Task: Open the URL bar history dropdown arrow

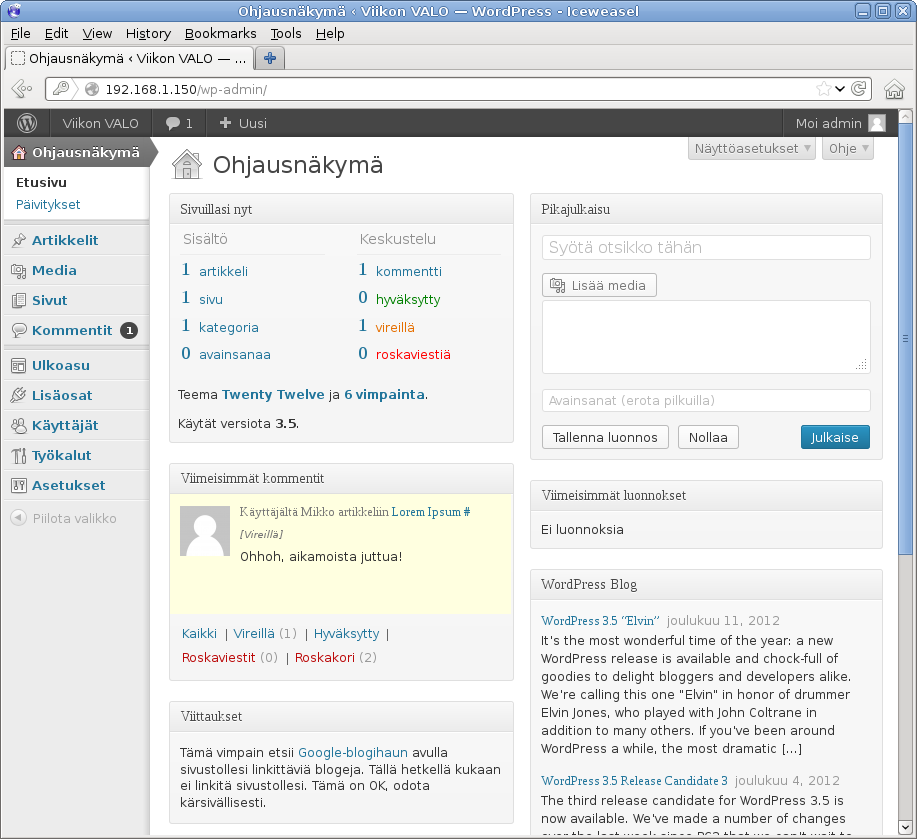Action: pyautogui.click(x=840, y=89)
